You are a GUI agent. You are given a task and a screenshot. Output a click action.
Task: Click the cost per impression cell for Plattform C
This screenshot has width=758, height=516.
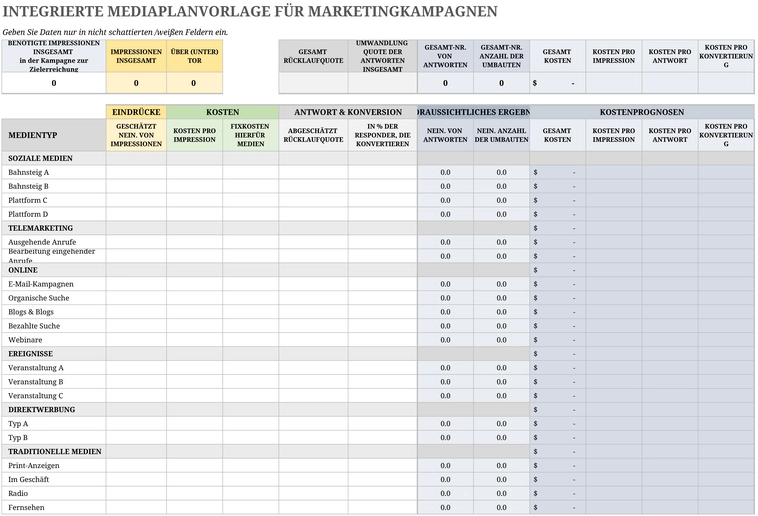(x=194, y=200)
